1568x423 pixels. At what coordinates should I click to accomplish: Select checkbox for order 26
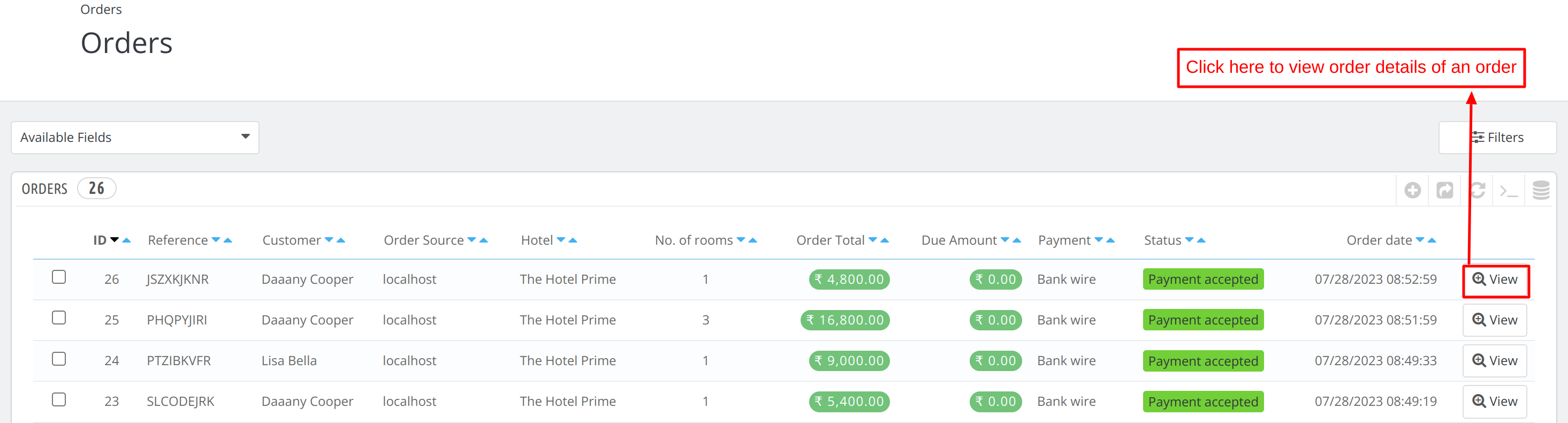tap(59, 277)
